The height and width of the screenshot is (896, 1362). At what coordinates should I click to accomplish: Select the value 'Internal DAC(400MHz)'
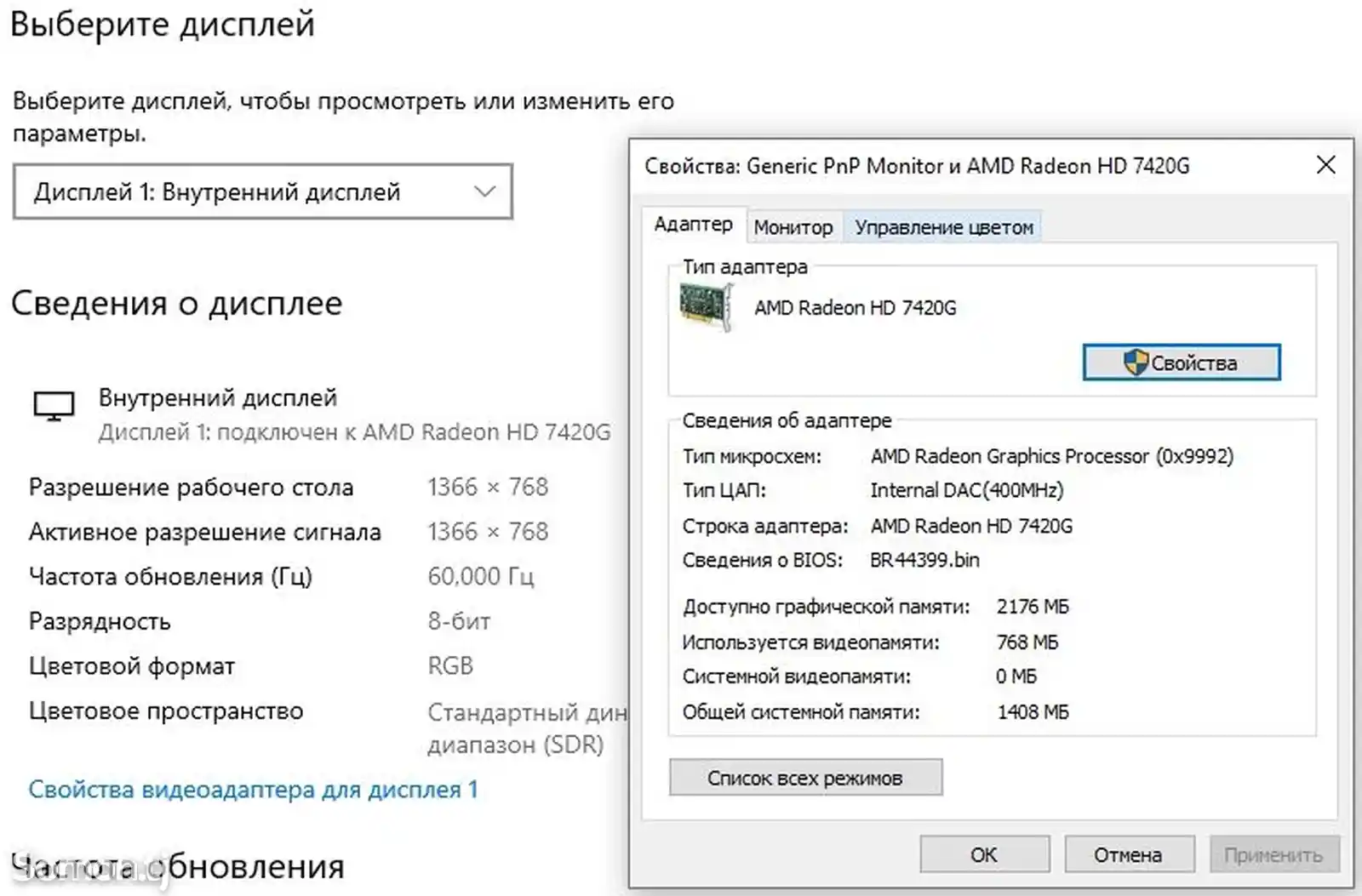point(966,490)
